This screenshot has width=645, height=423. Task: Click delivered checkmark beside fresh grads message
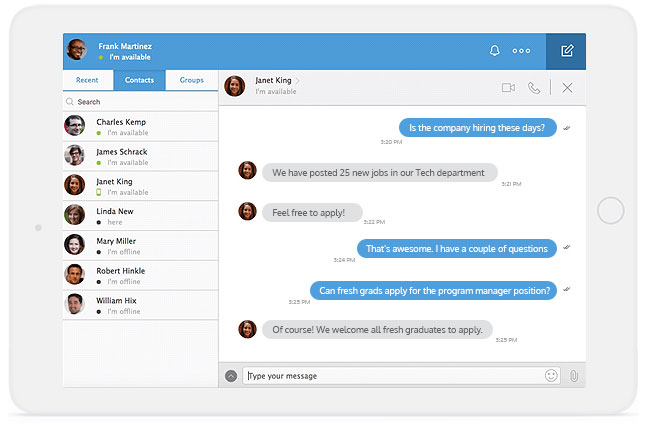tap(566, 289)
